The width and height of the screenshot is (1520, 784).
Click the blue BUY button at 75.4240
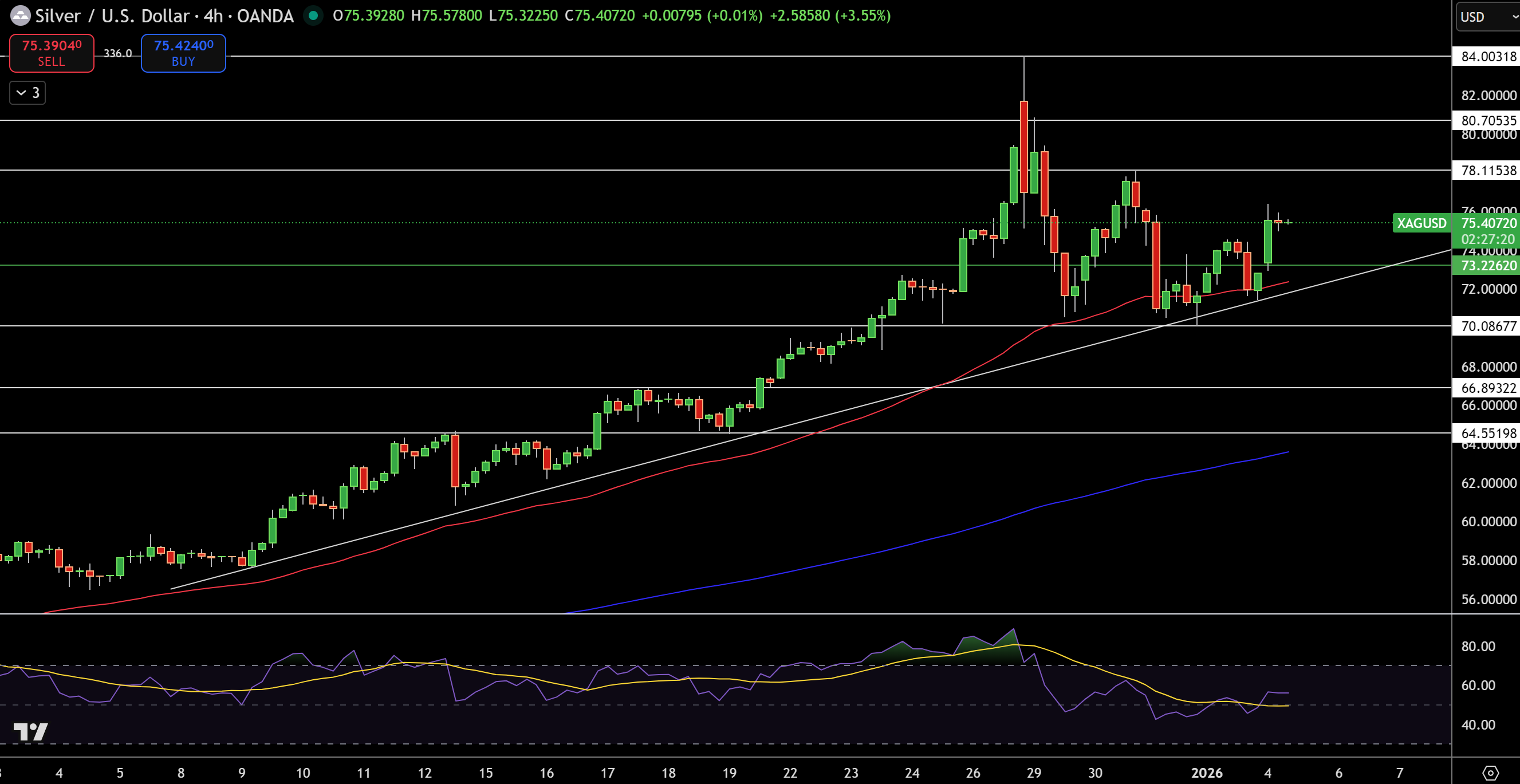tap(183, 53)
